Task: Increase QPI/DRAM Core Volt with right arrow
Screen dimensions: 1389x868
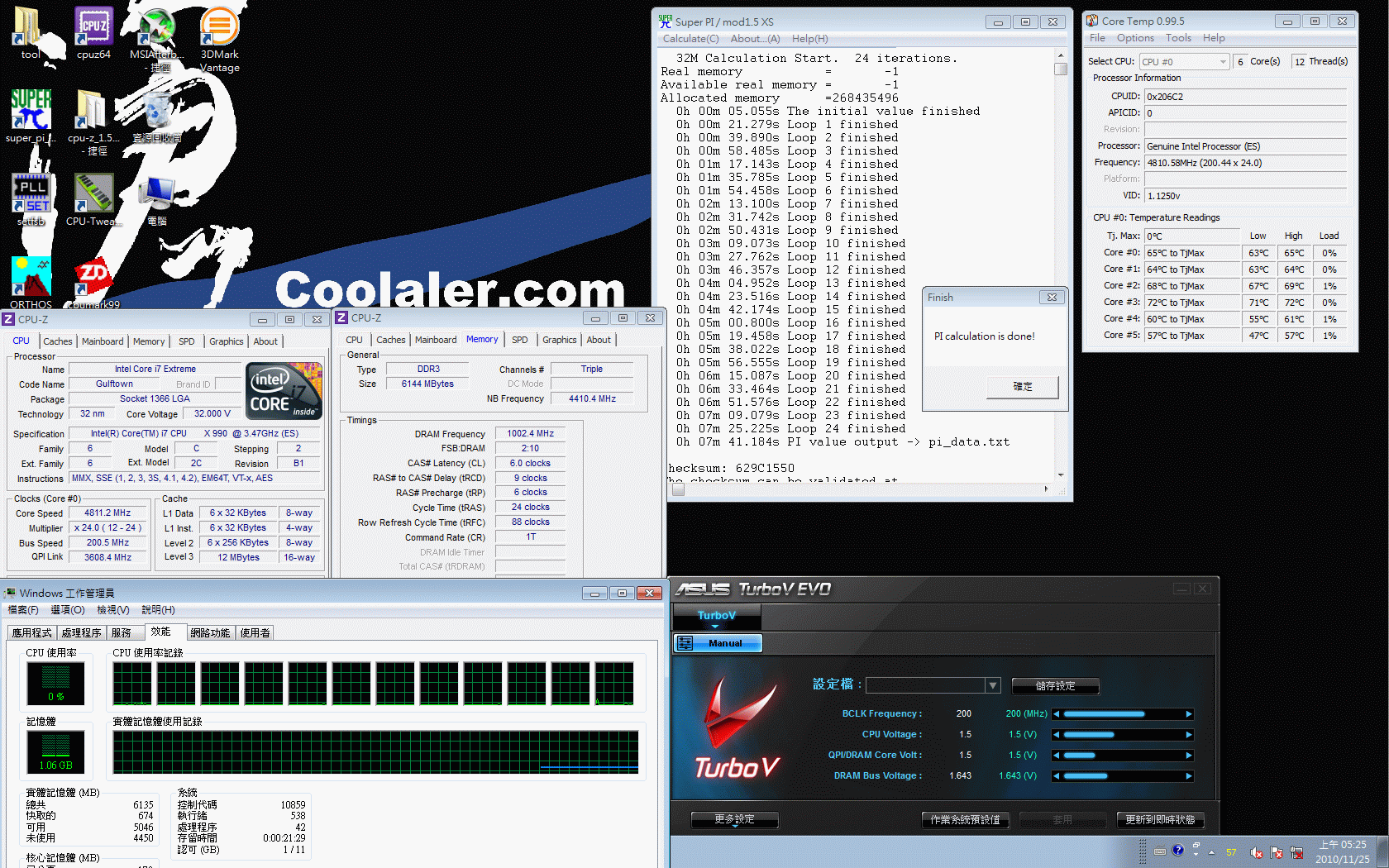Action: click(x=1189, y=755)
